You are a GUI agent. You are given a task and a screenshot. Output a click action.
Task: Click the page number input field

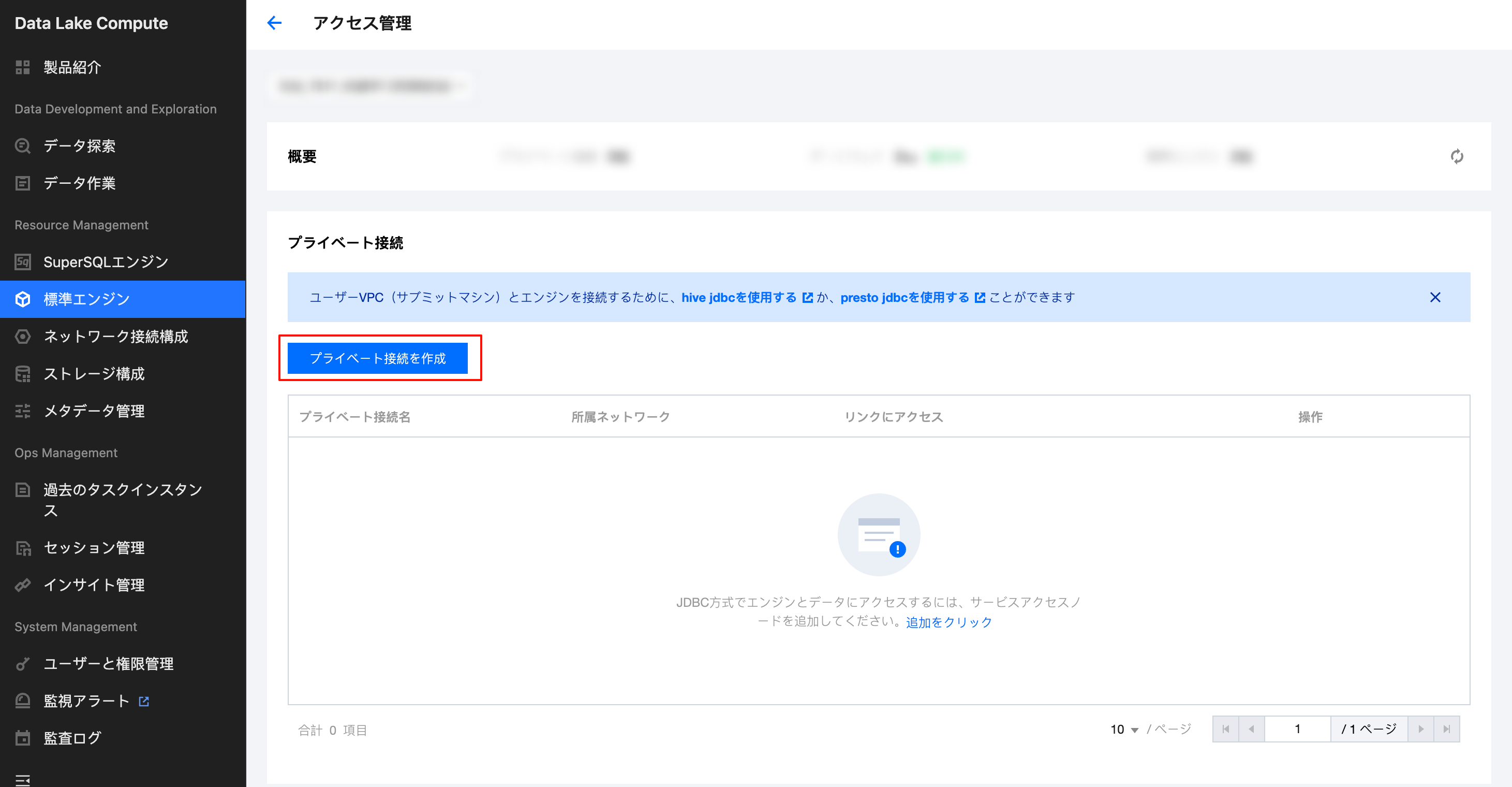[1297, 729]
